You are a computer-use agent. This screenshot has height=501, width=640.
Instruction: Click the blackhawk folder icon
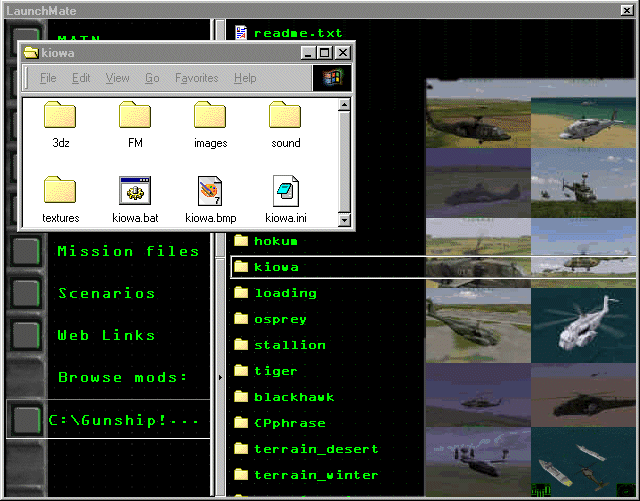coord(241,396)
